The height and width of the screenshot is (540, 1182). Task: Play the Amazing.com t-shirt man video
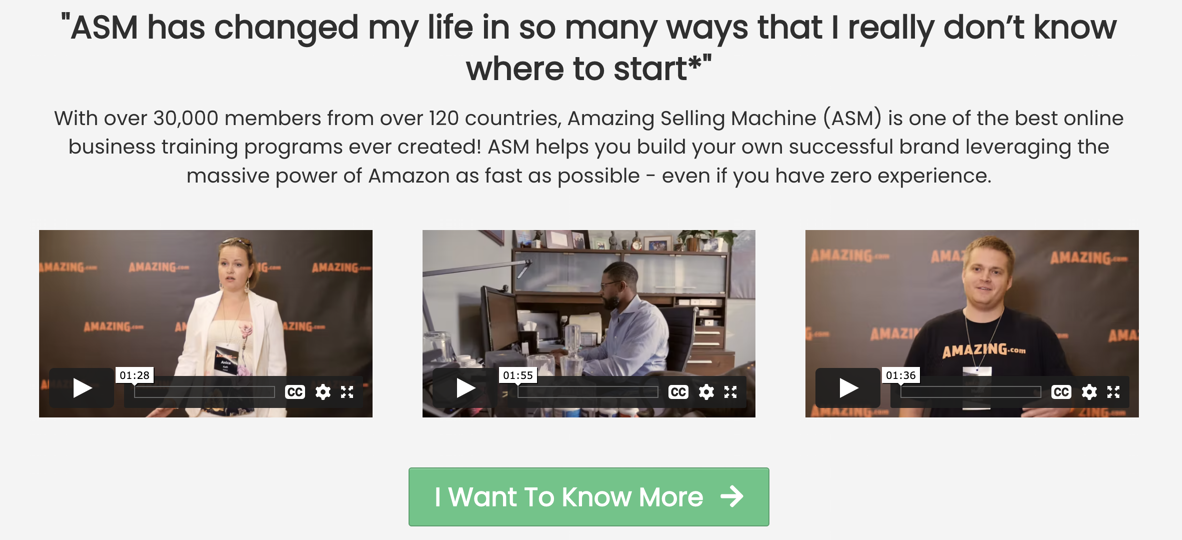[x=848, y=388]
